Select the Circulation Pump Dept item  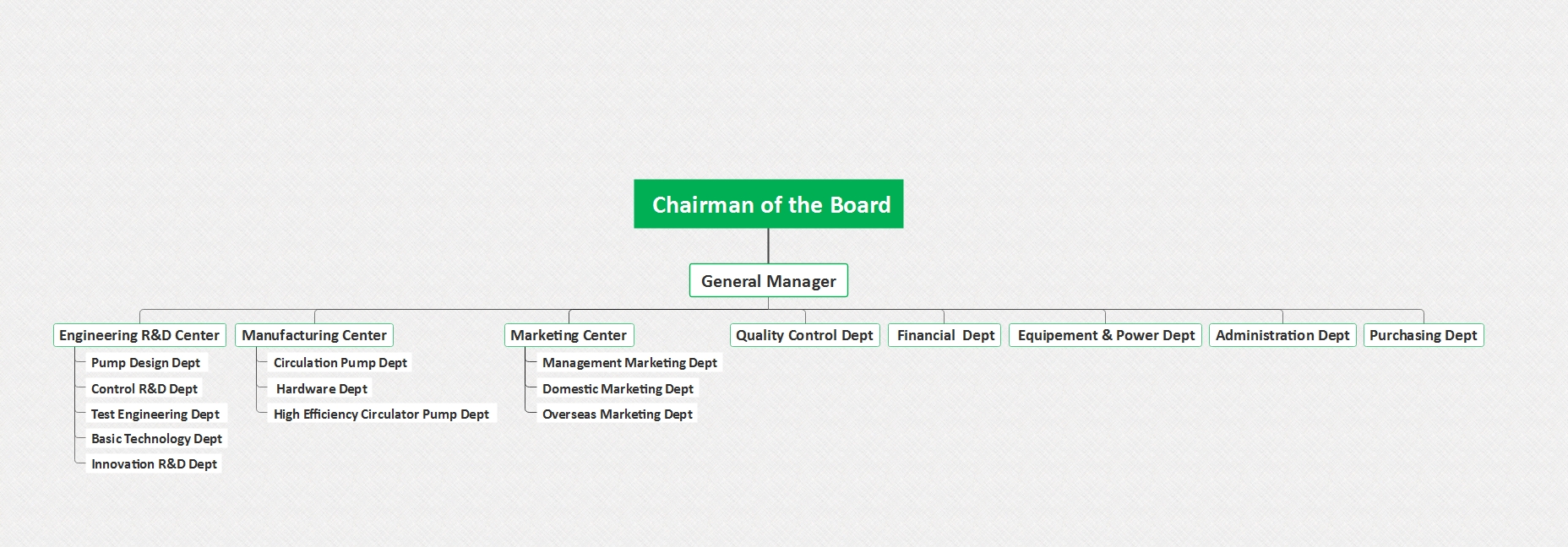[x=340, y=362]
